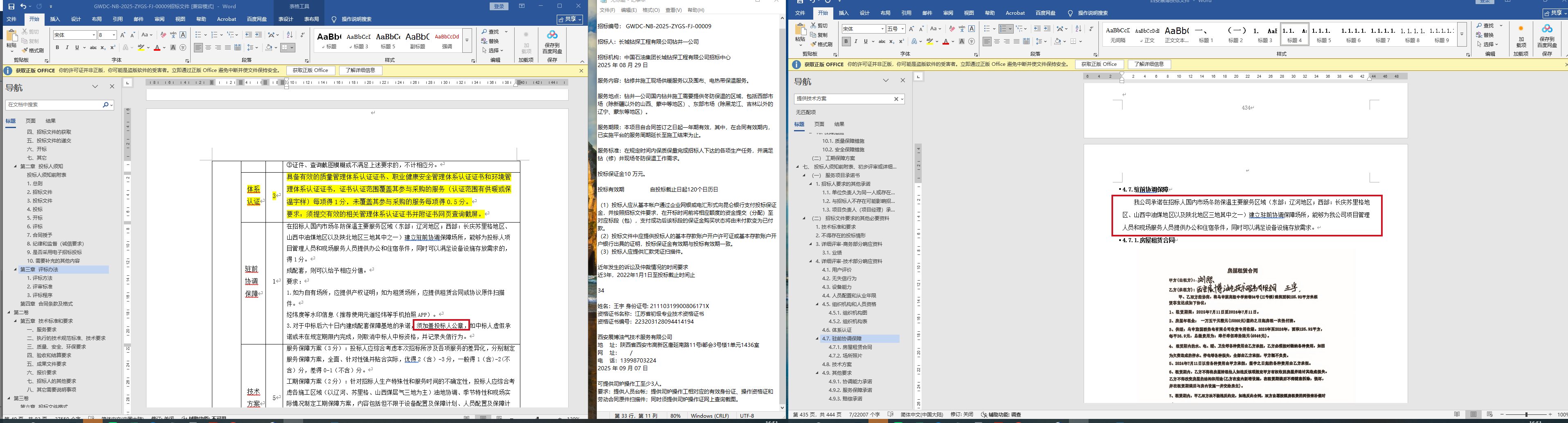Image resolution: width=1568 pixels, height=423 pixels.
Task: Collapse 第三章 评标办法 in left navigation
Action: click(x=15, y=270)
